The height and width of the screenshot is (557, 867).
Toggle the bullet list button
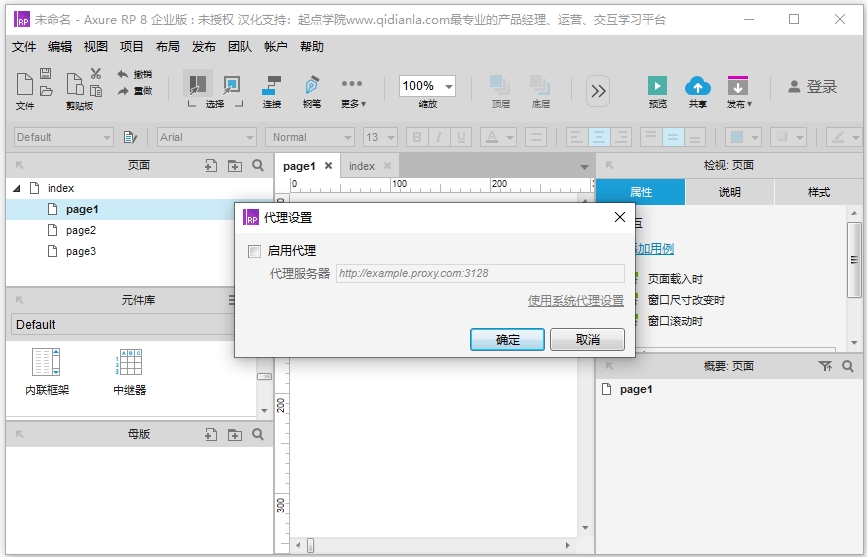click(536, 137)
